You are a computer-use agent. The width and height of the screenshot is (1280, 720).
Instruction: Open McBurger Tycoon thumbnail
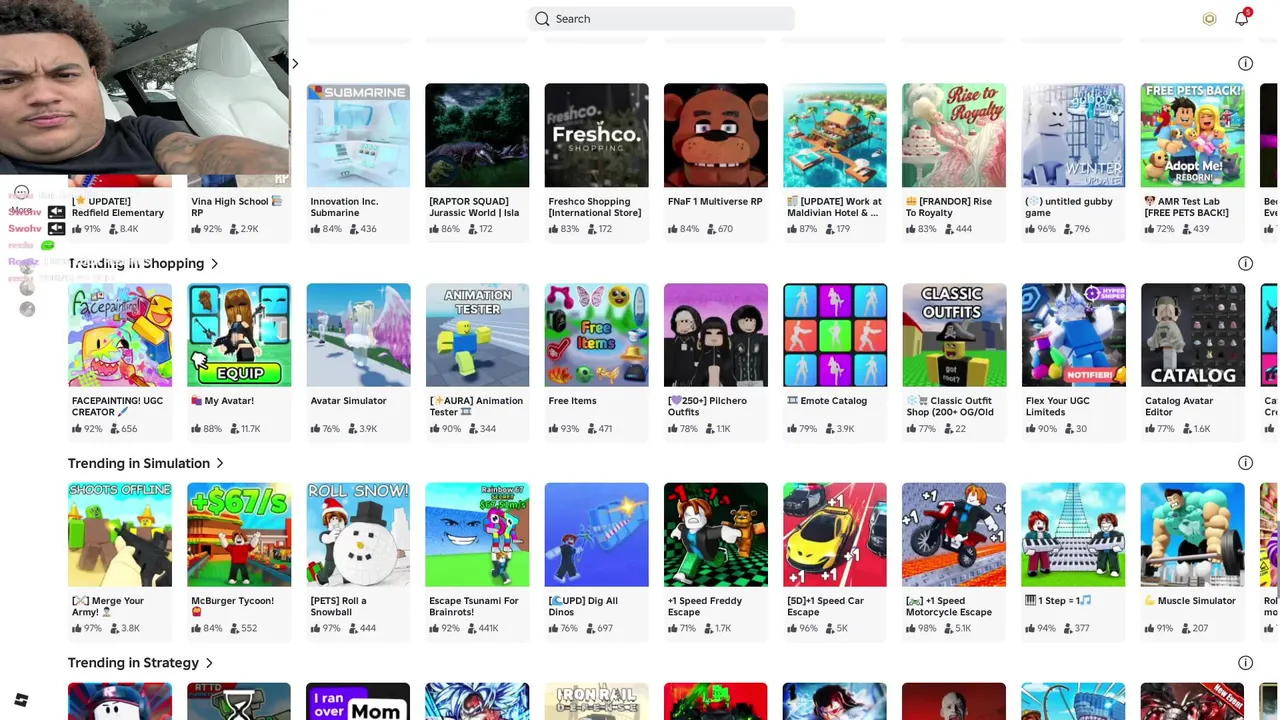pyautogui.click(x=239, y=535)
